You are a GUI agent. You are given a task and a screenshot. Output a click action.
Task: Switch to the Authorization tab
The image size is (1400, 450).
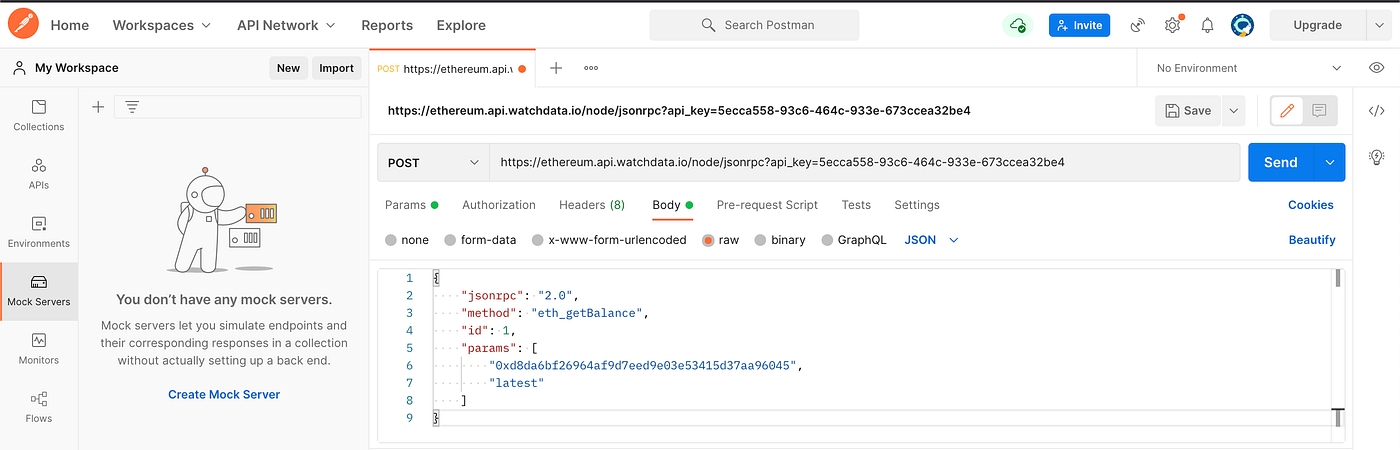coord(498,205)
